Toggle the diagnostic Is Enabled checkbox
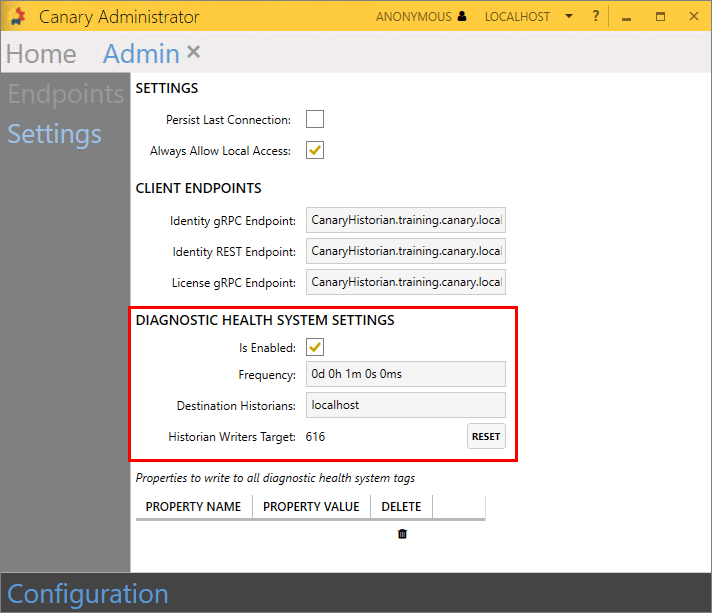 [315, 348]
